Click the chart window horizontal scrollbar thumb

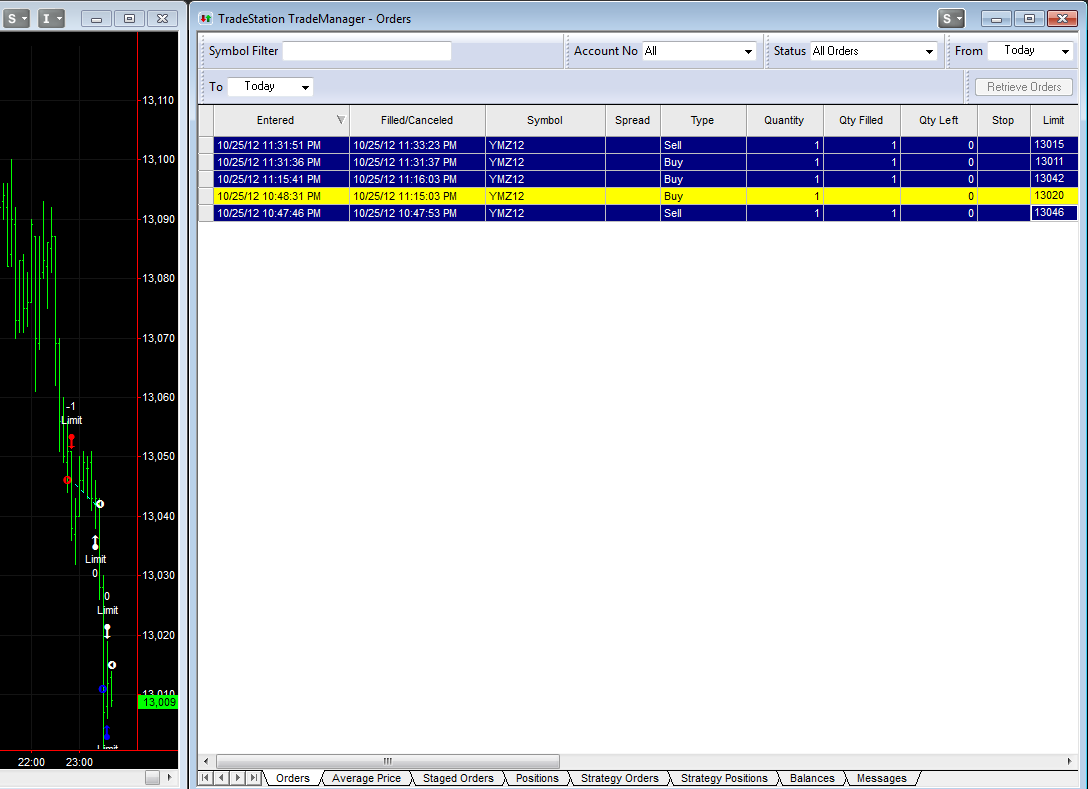click(x=153, y=777)
